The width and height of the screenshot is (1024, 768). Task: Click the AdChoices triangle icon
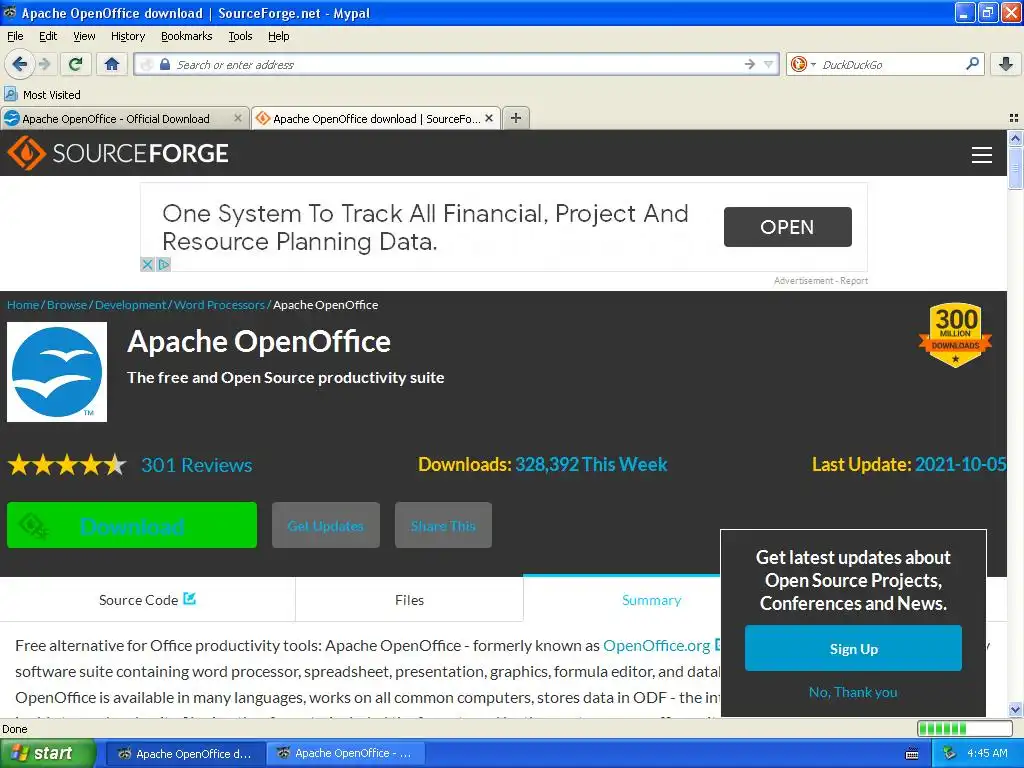click(164, 264)
